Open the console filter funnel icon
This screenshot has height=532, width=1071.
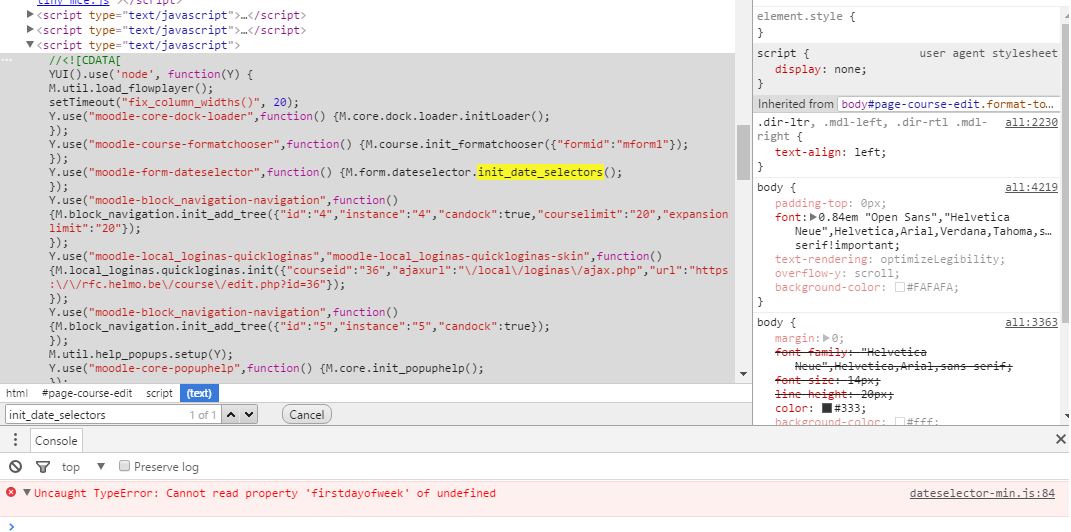click(x=43, y=467)
